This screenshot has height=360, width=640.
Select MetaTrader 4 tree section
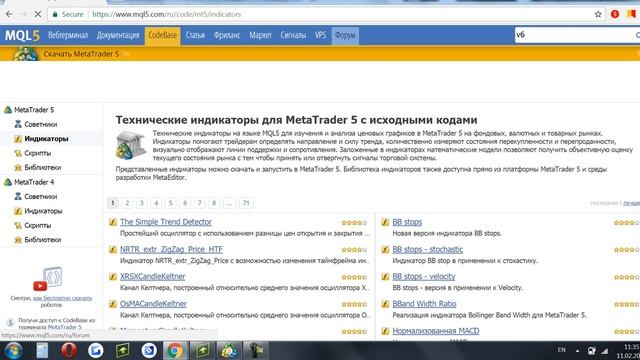(x=34, y=182)
